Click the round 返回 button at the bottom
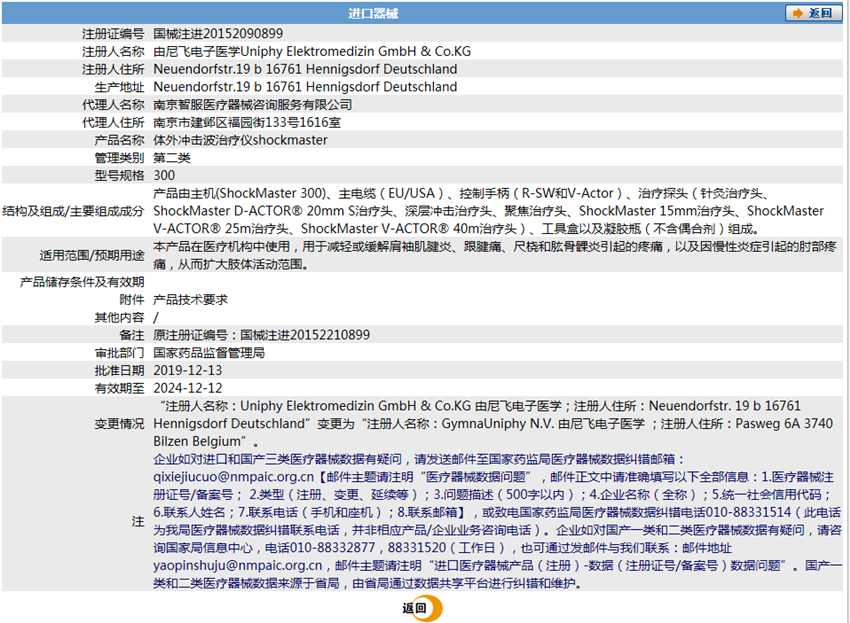 pyautogui.click(x=422, y=608)
